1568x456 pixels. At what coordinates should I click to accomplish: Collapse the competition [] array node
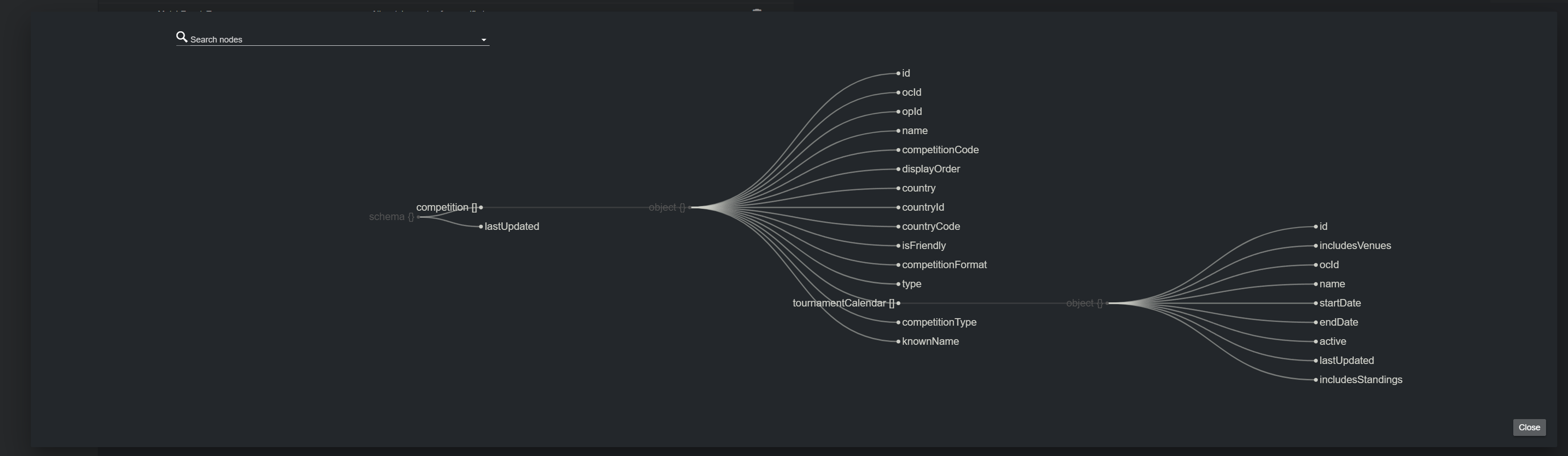tap(481, 207)
